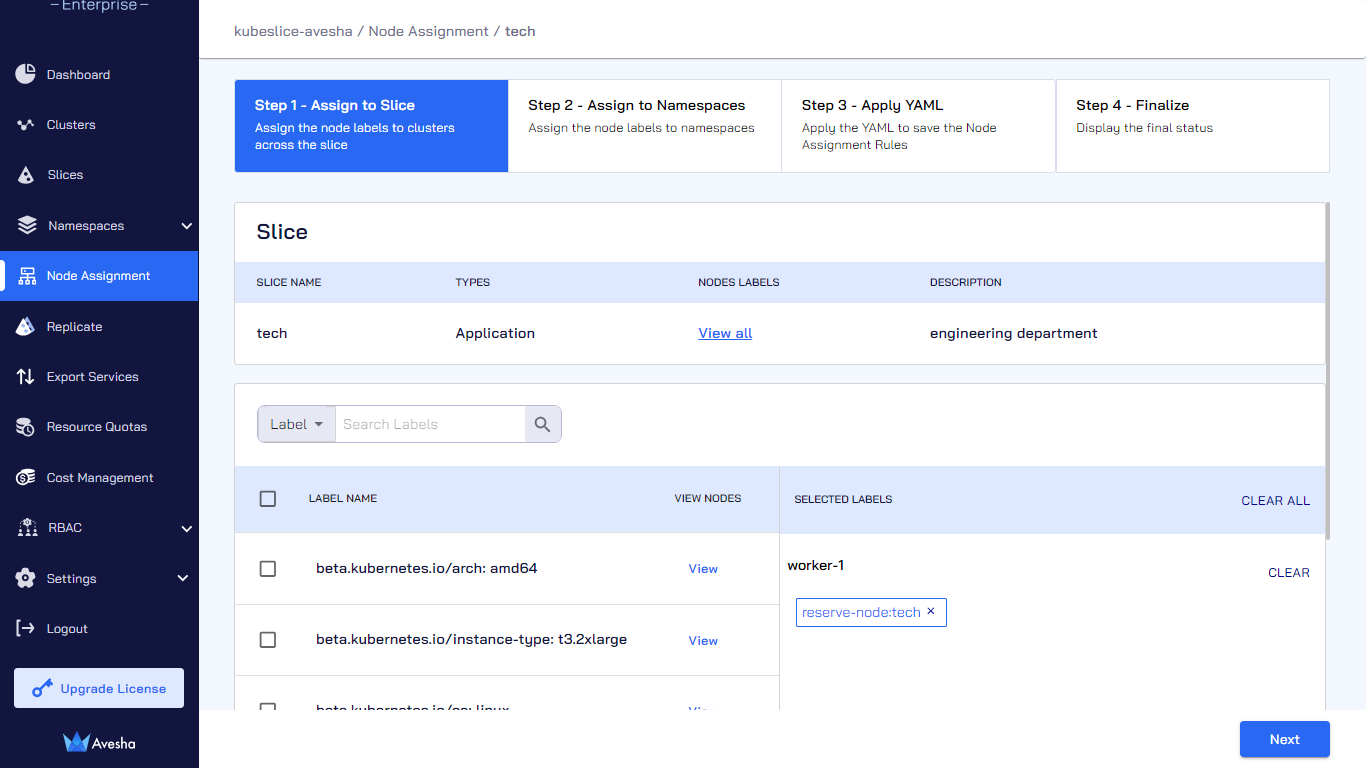Expand the Settings sidebar chevron

[183, 578]
